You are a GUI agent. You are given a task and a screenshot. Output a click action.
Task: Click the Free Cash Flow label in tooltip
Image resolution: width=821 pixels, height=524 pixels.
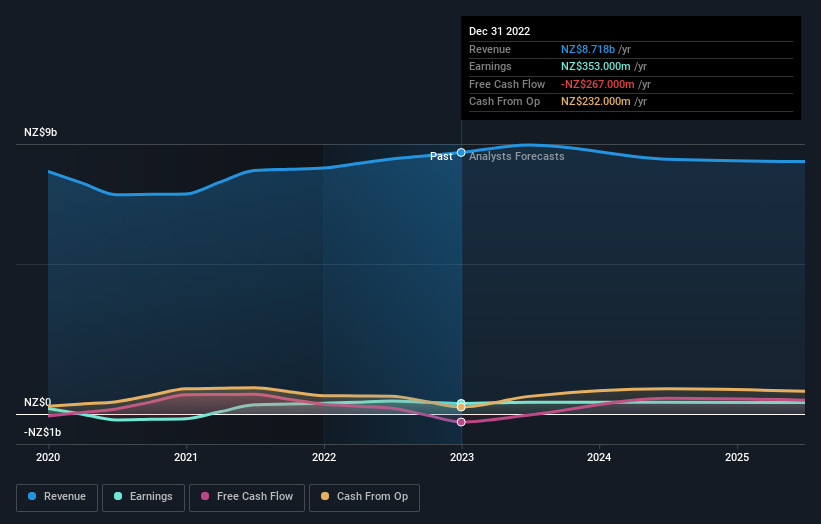pyautogui.click(x=507, y=84)
